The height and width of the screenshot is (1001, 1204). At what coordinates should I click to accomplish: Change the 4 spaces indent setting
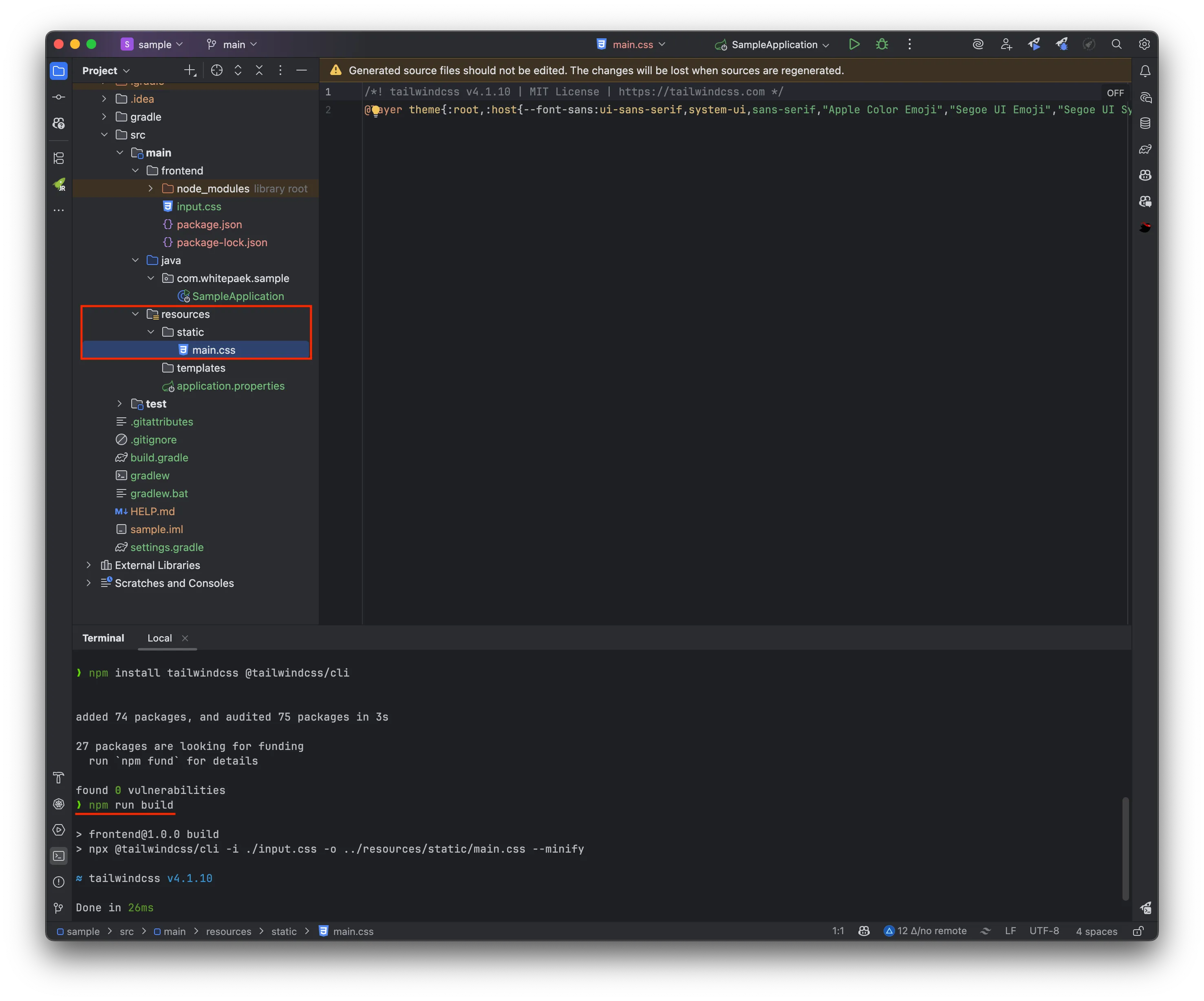(1096, 931)
